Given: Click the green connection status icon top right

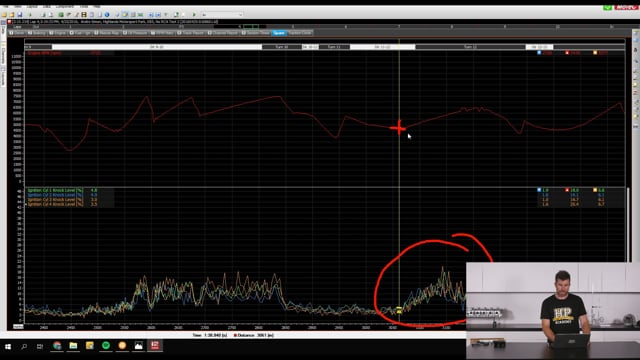Looking at the screenshot, I should (x=608, y=7).
